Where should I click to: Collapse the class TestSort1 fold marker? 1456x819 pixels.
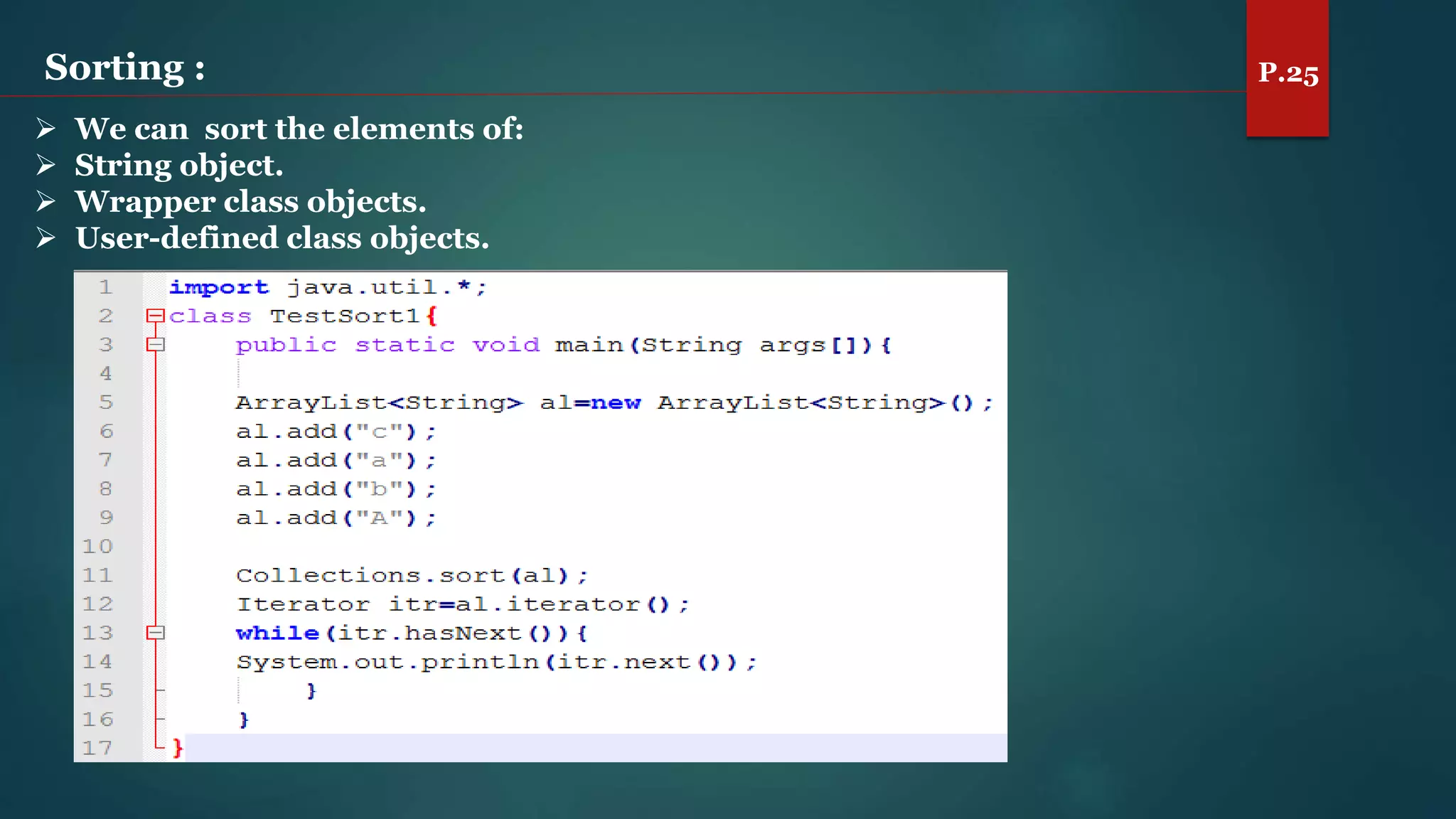coord(155,316)
